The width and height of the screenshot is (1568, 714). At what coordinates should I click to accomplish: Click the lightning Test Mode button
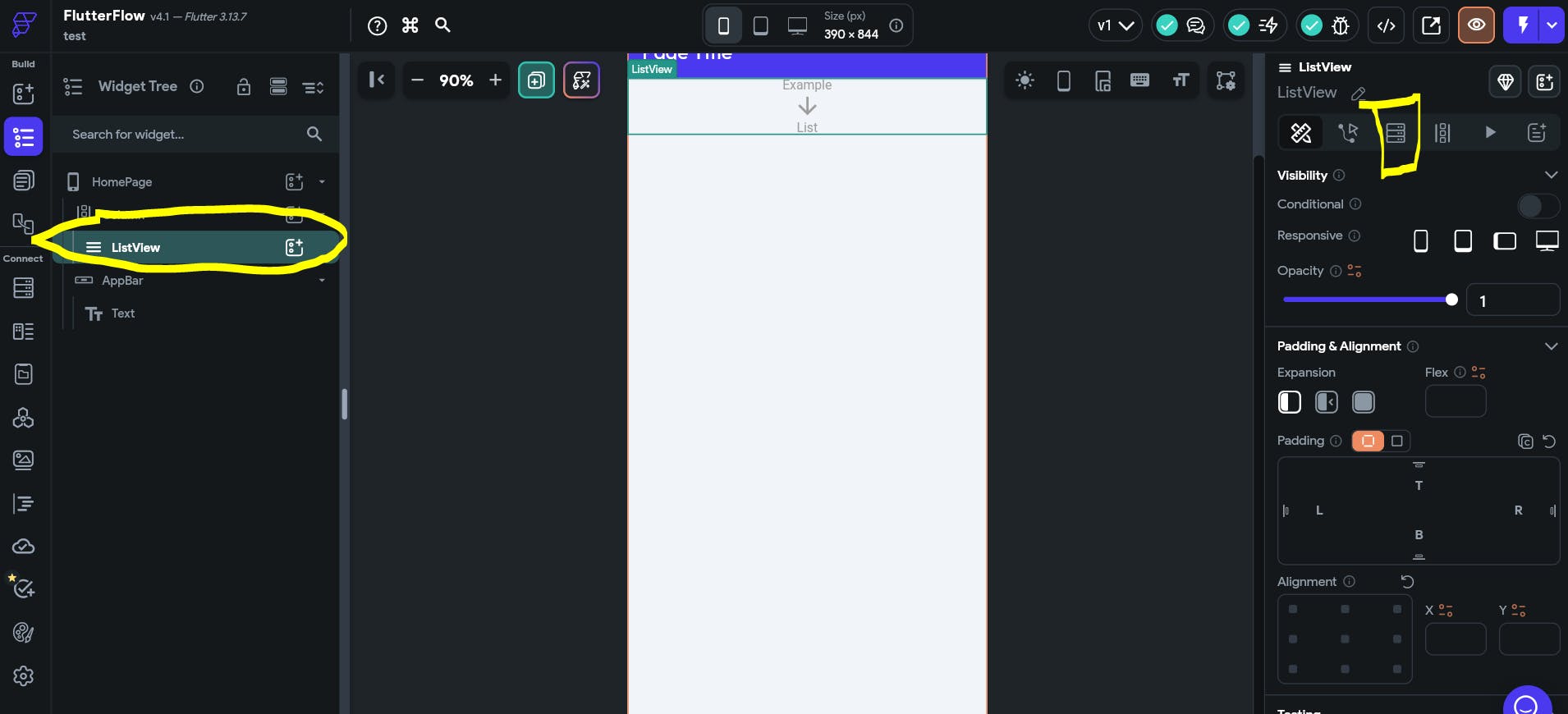point(1522,25)
